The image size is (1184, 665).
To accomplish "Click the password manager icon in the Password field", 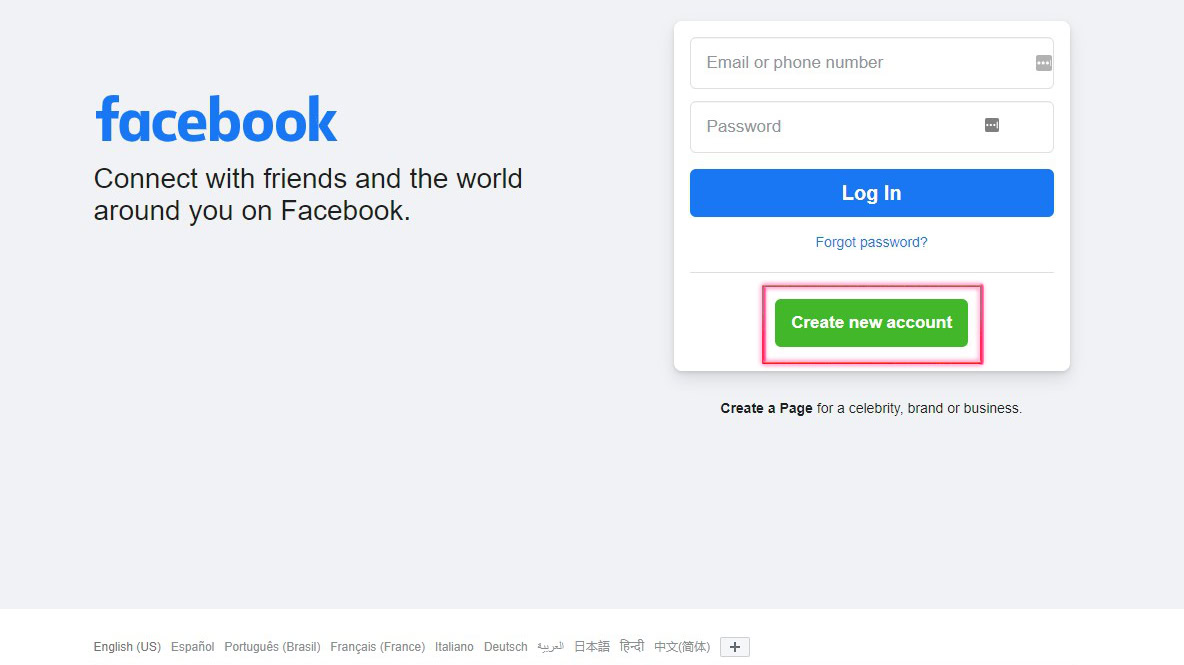I will point(991,125).
